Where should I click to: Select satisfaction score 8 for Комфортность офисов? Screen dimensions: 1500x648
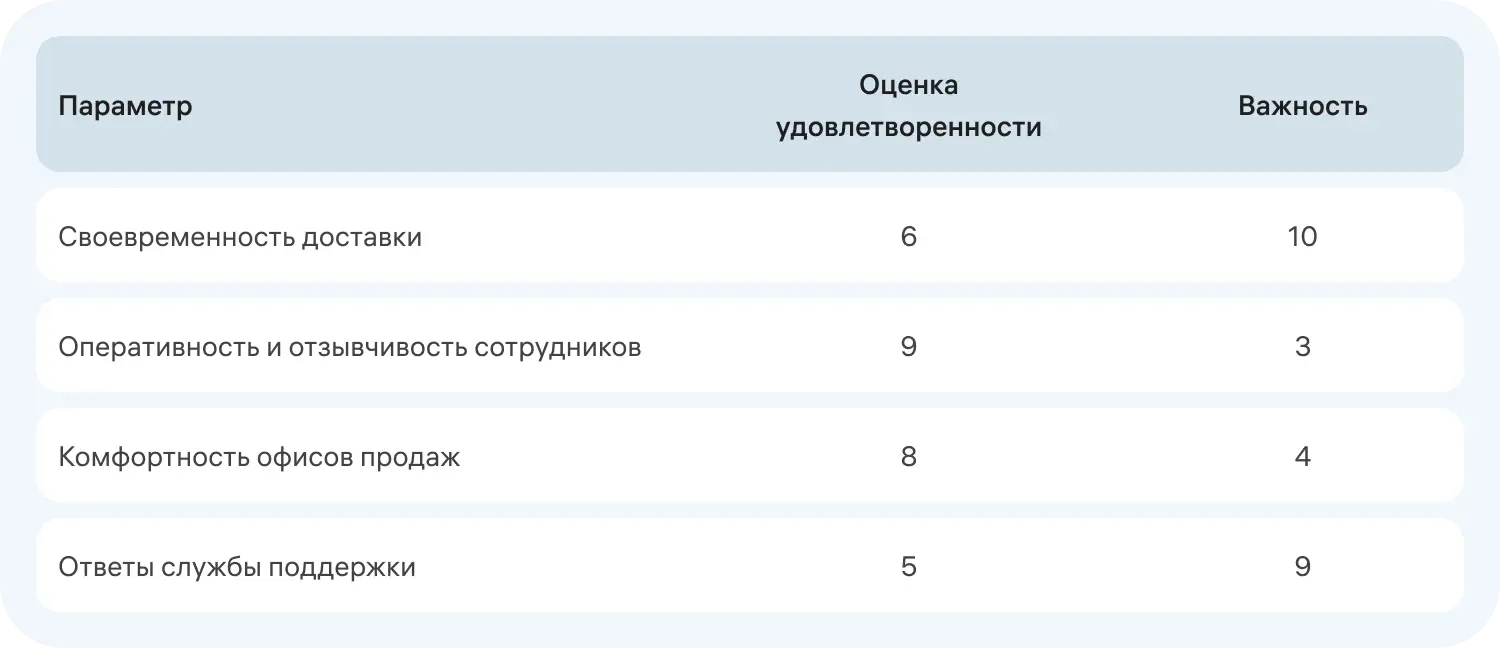[908, 457]
